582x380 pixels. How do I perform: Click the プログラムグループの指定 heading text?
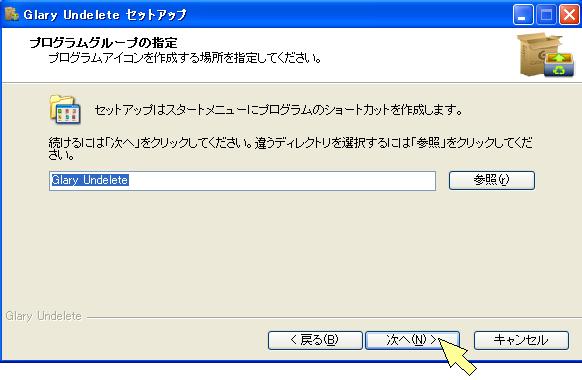click(x=104, y=43)
